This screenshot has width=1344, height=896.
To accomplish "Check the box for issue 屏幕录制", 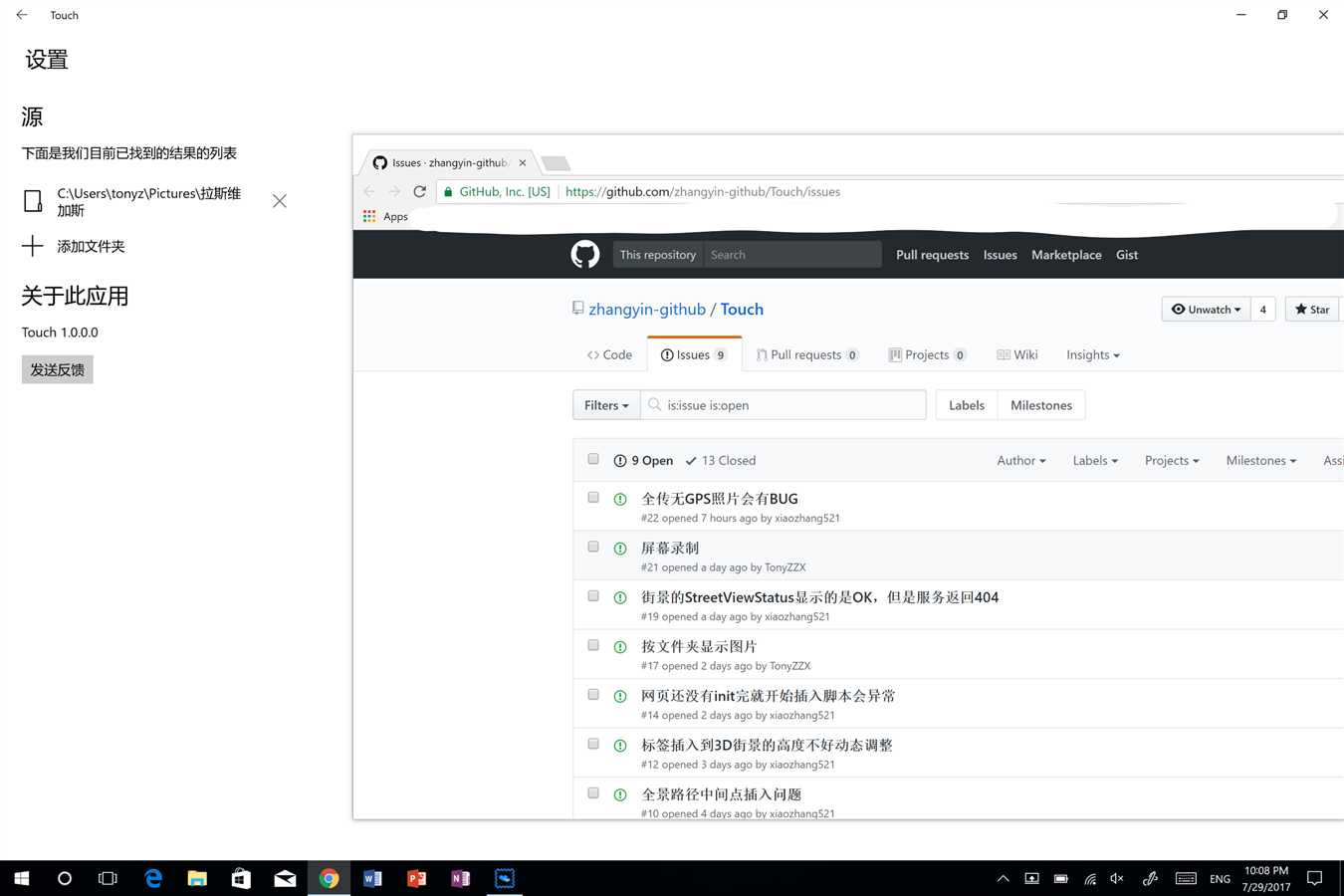I will pos(593,547).
